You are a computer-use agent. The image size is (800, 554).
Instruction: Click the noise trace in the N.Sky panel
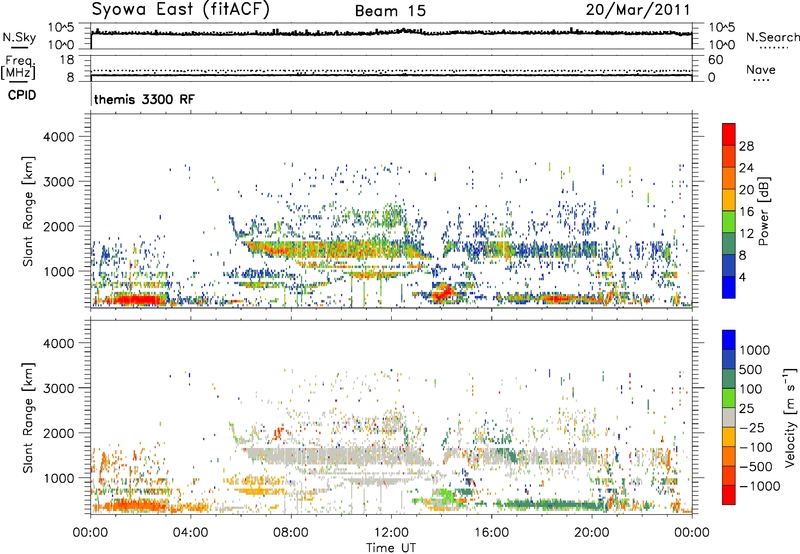click(391, 33)
